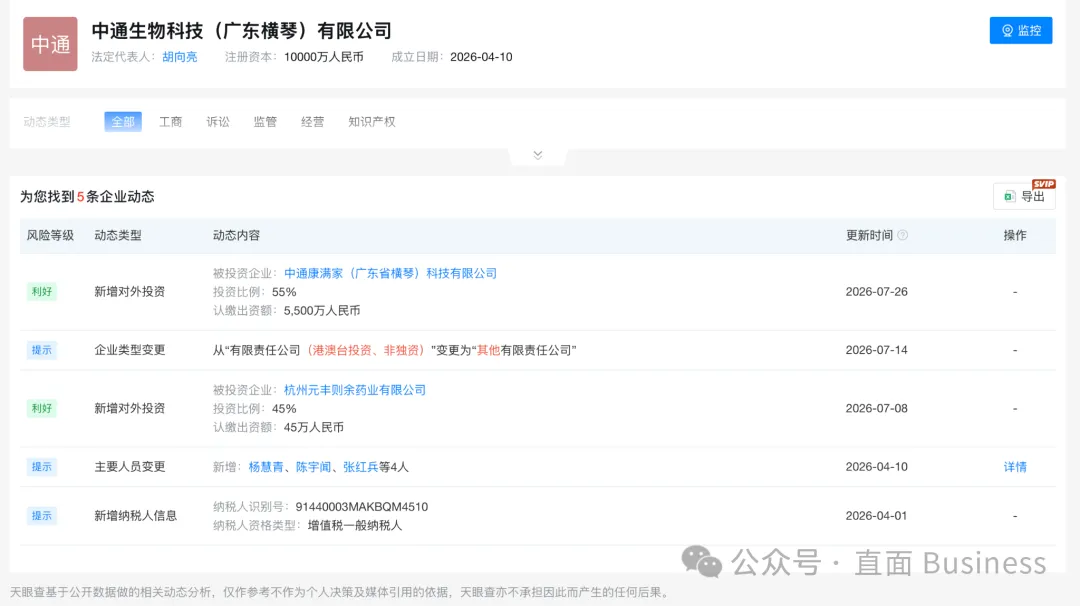This screenshot has width=1080, height=606.
Task: Select the 全部 filter tab
Action: [x=123, y=122]
